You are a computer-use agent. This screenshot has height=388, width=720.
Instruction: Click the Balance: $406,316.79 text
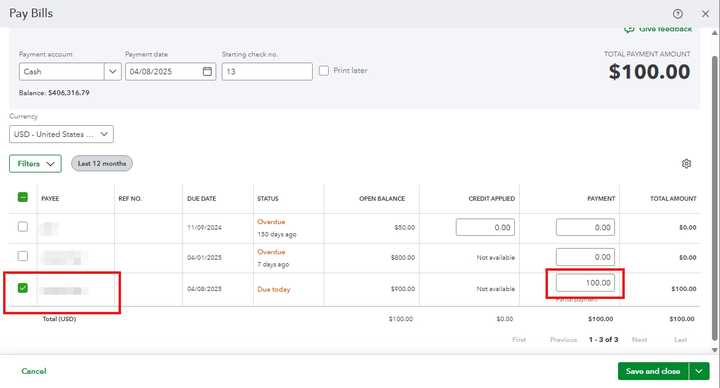[x=54, y=93]
